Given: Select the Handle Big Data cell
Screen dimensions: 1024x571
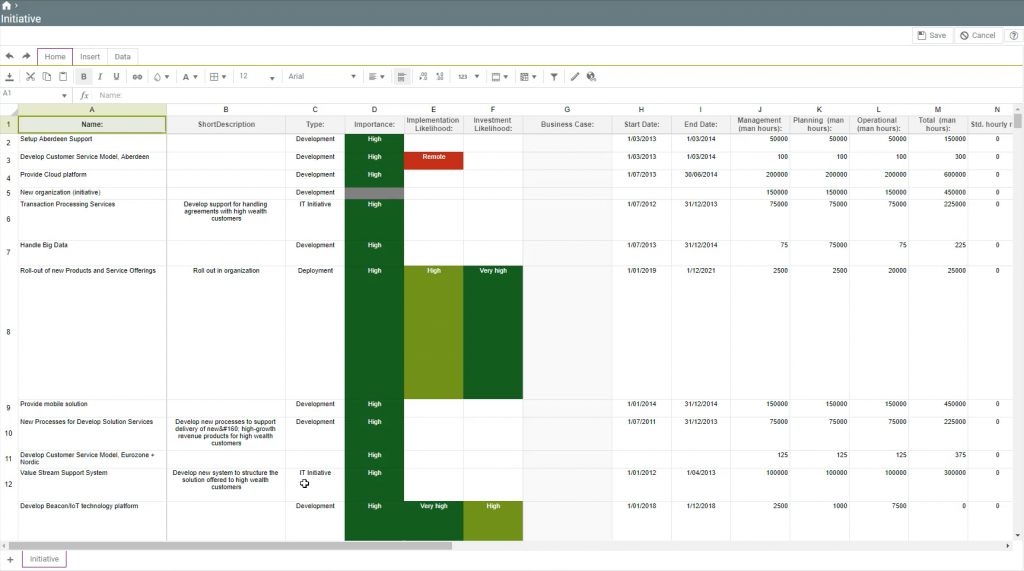Looking at the screenshot, I should (92, 253).
